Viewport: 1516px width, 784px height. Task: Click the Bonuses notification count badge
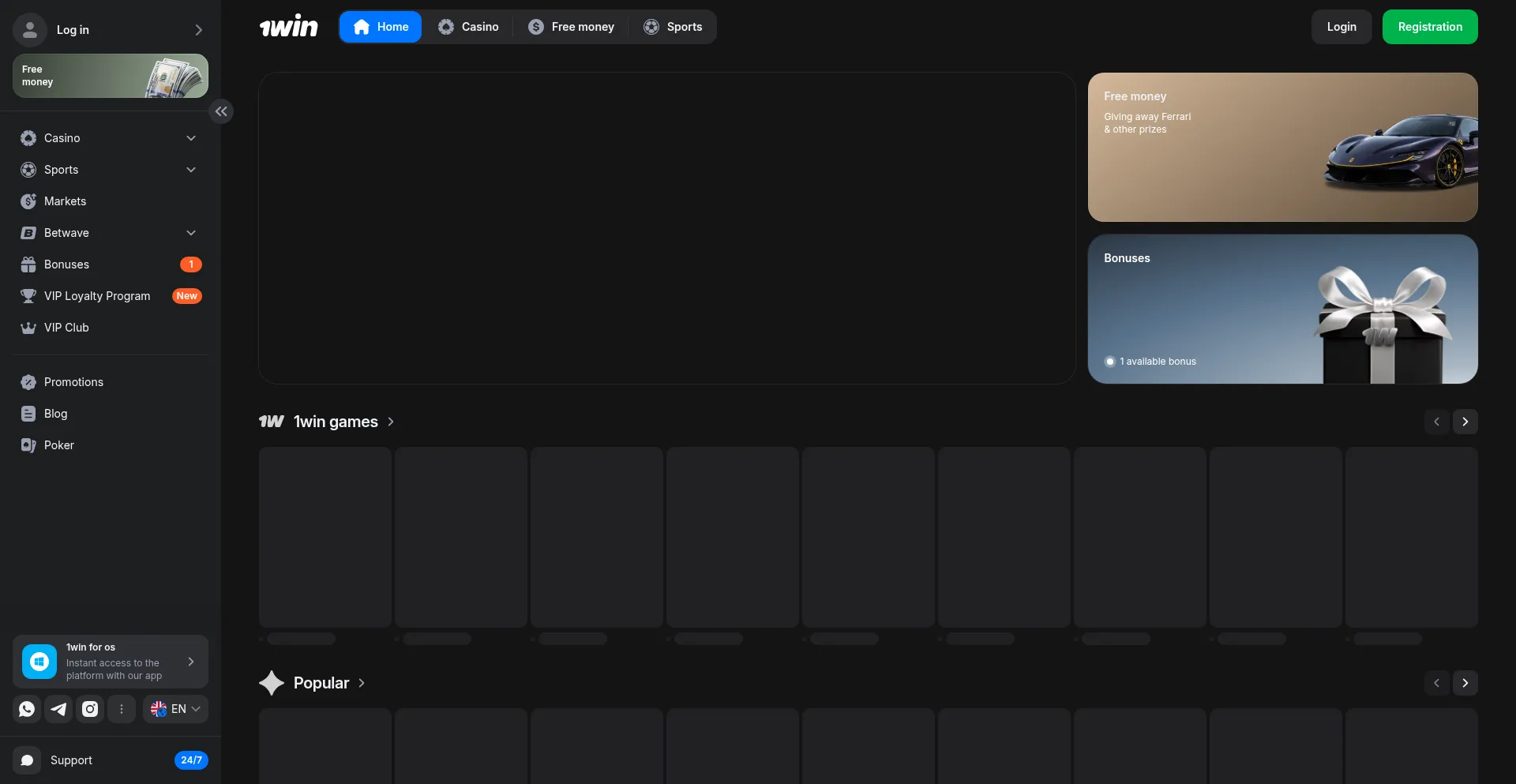coord(191,264)
